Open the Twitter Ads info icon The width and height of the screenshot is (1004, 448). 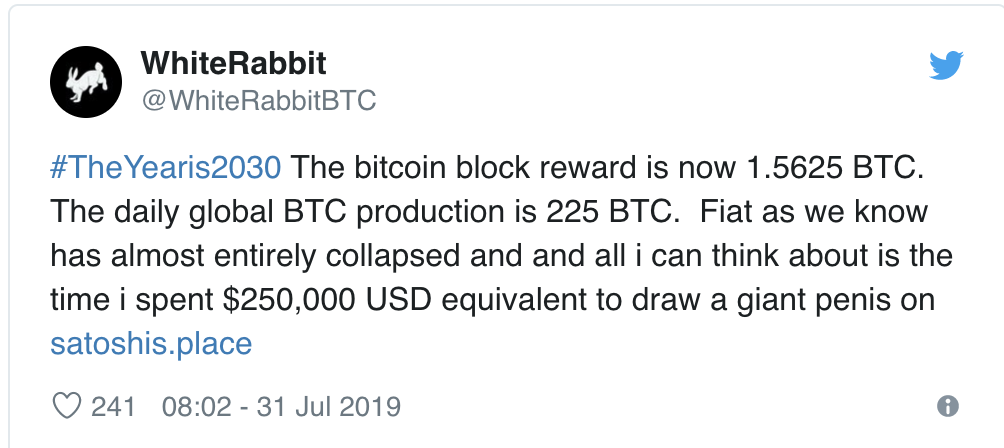(948, 406)
